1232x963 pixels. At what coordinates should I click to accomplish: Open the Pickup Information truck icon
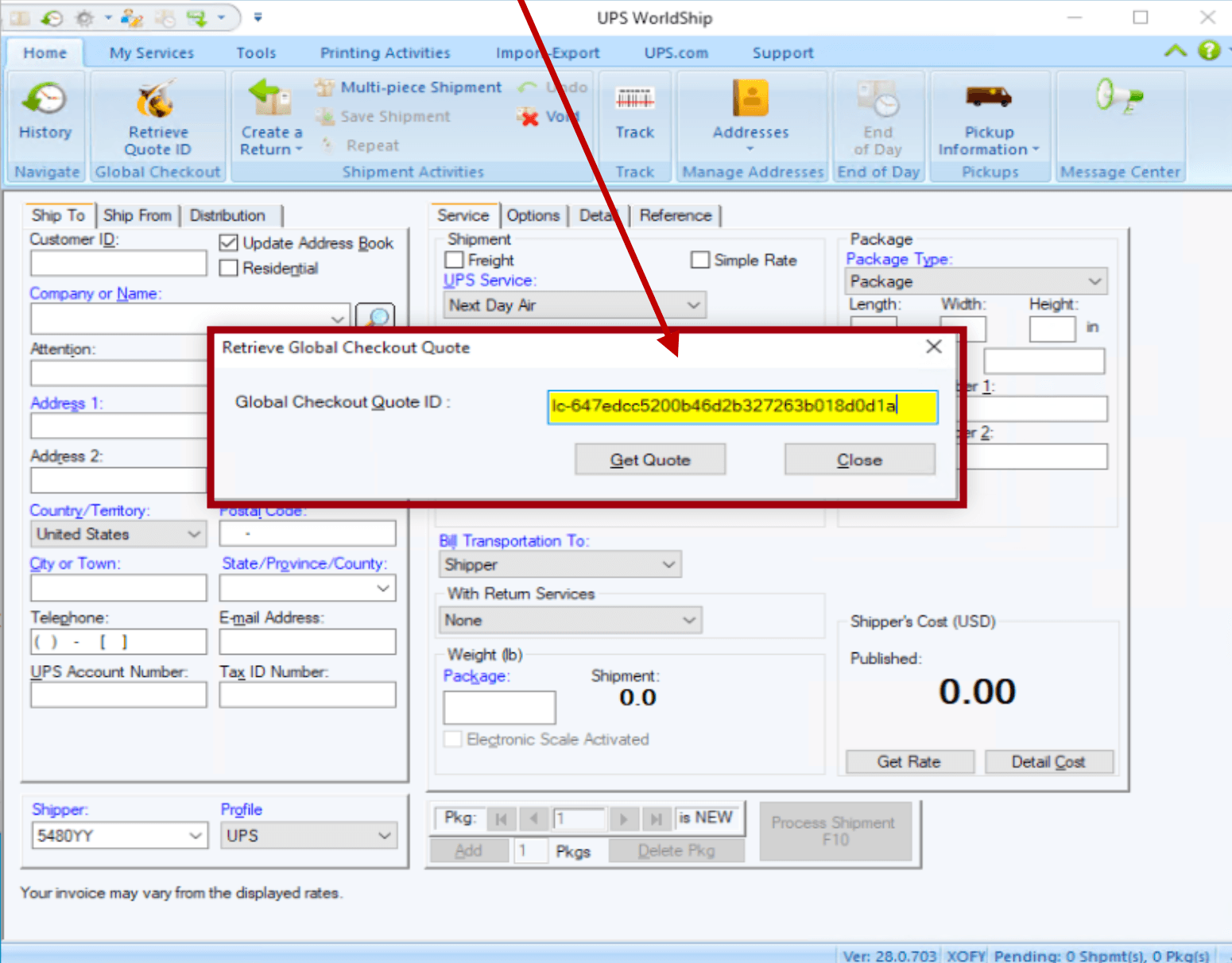point(989,97)
